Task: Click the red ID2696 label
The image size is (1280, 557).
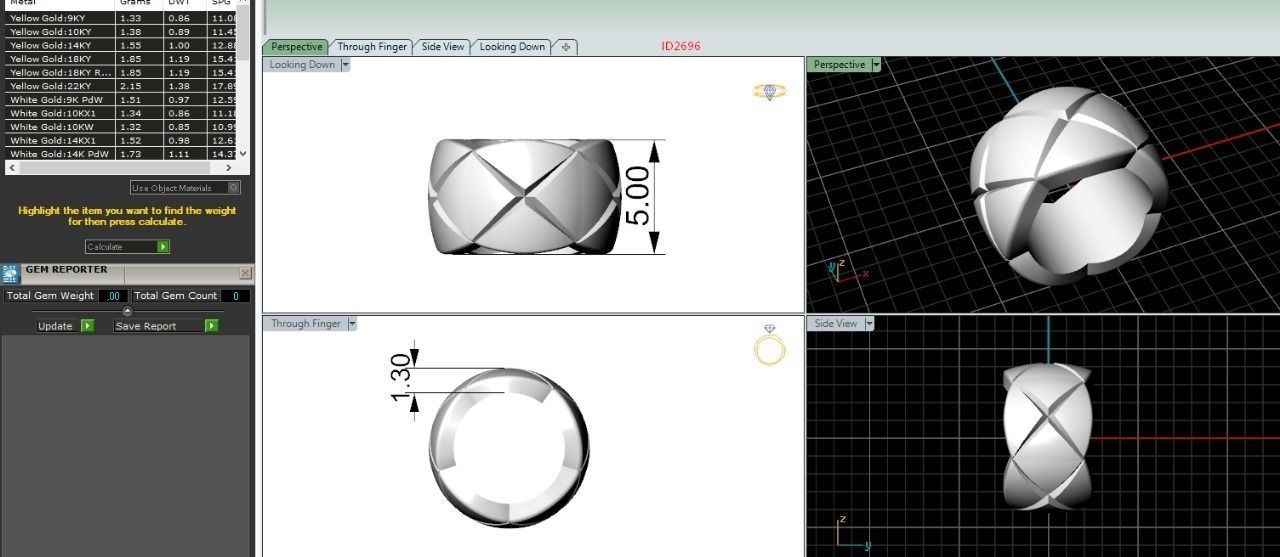Action: (x=681, y=46)
